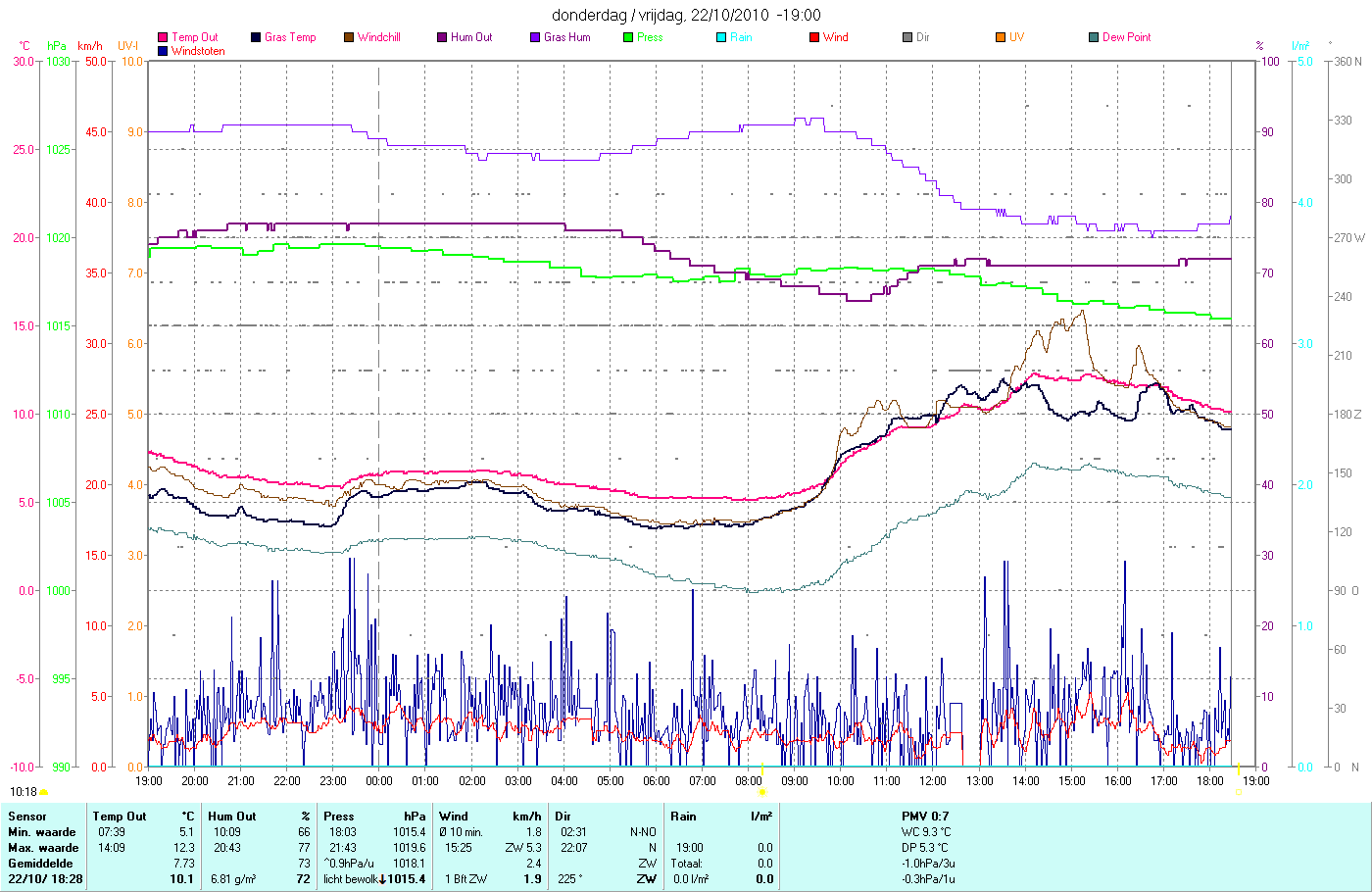The height and width of the screenshot is (892, 1372).
Task: Click the gray Dir legend swatch
Action: coord(907,37)
